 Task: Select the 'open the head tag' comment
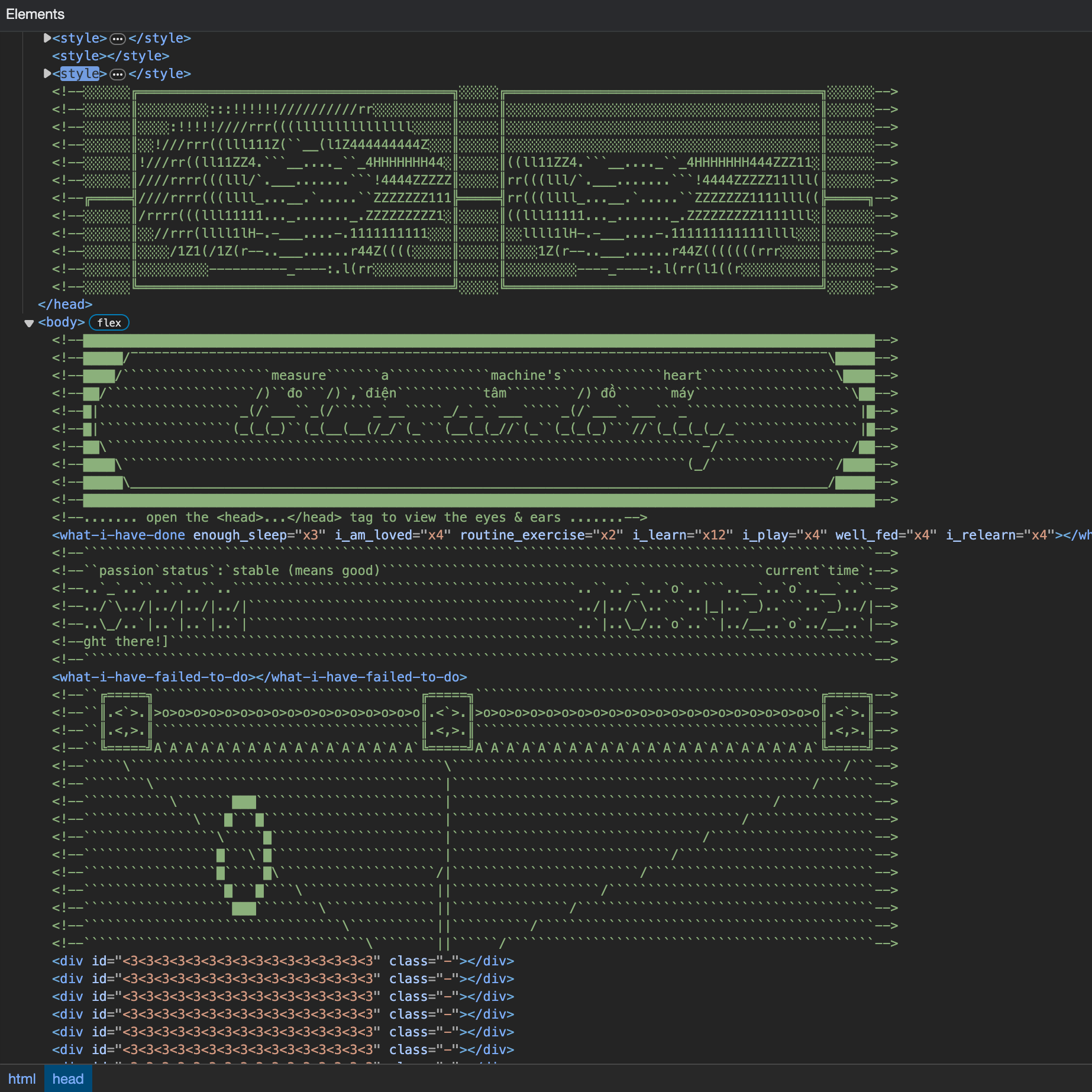tap(349, 518)
